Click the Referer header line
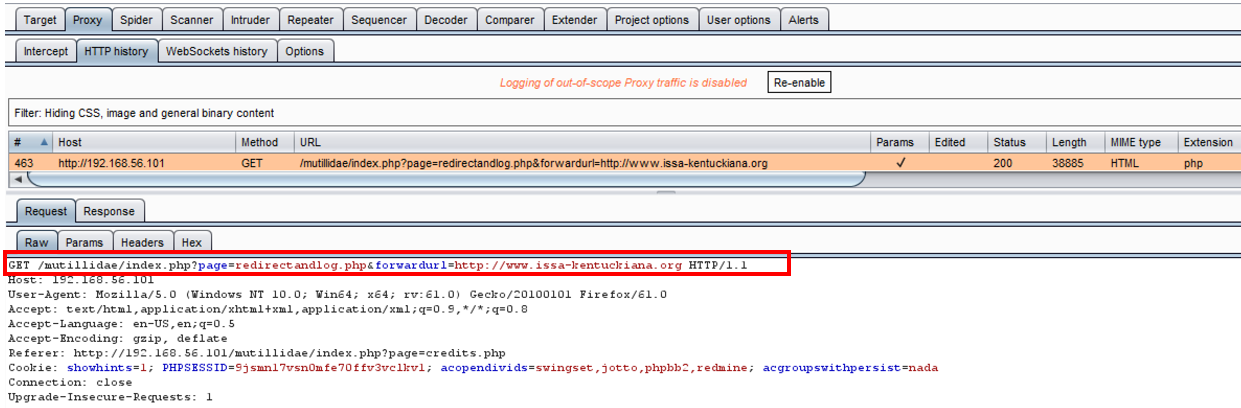Viewport: 1241px width, 408px height. [257, 353]
